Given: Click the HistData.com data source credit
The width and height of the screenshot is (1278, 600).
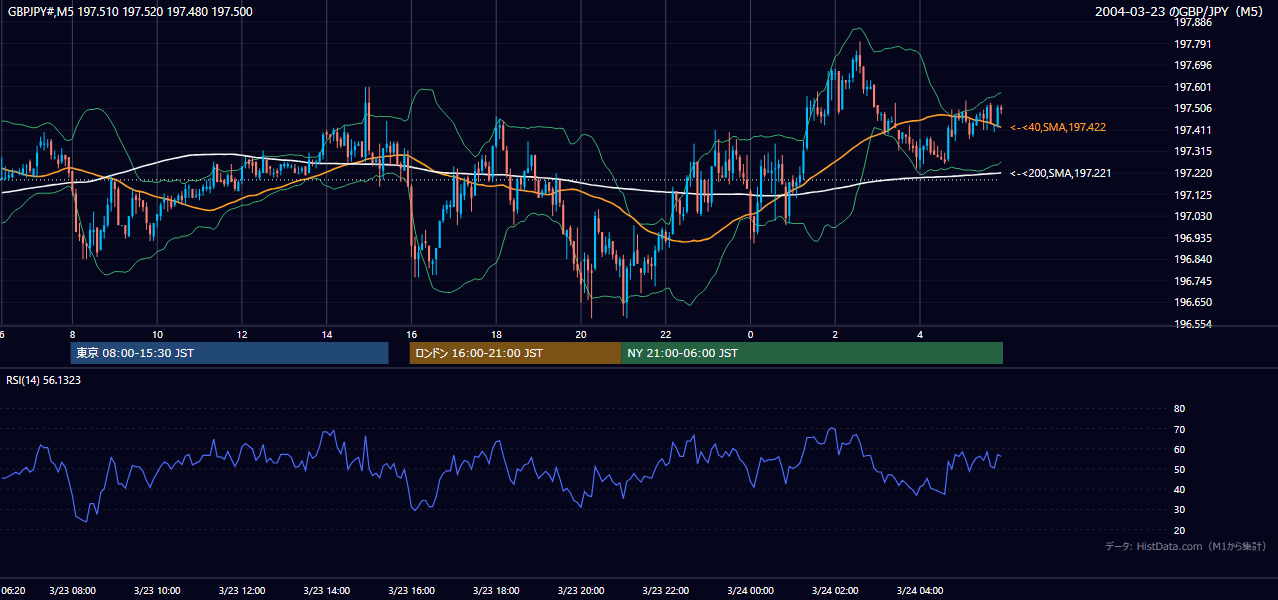Looking at the screenshot, I should pyautogui.click(x=1186, y=546).
